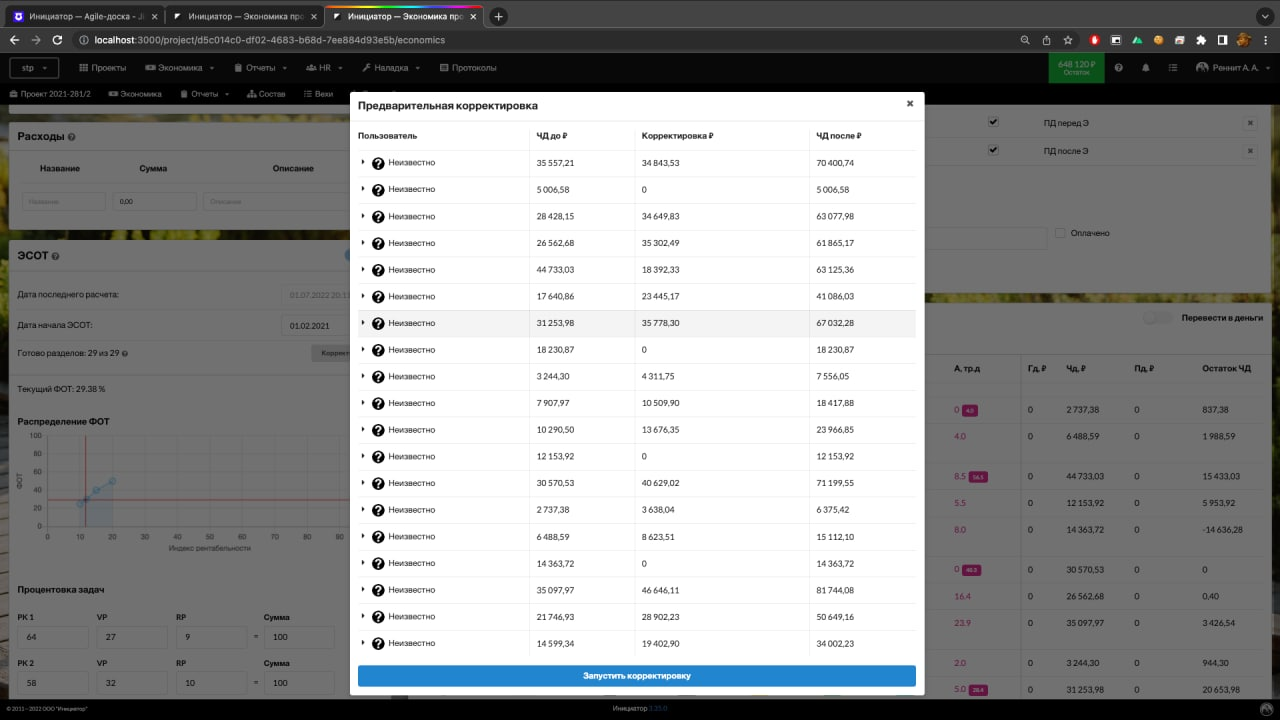1280x720 pixels.
Task: Open the extensions puzzle-piece menu
Action: 1201,40
